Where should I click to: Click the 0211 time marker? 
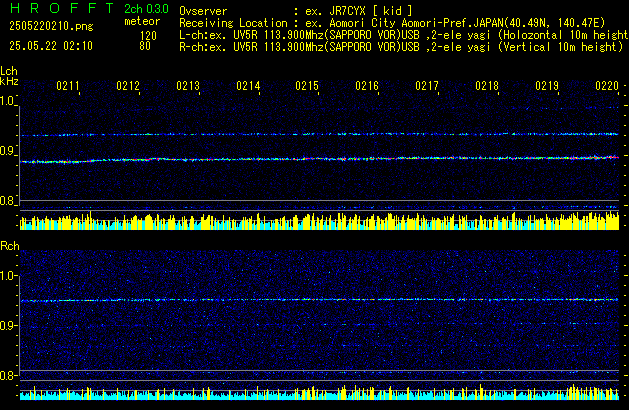pyautogui.click(x=68, y=86)
